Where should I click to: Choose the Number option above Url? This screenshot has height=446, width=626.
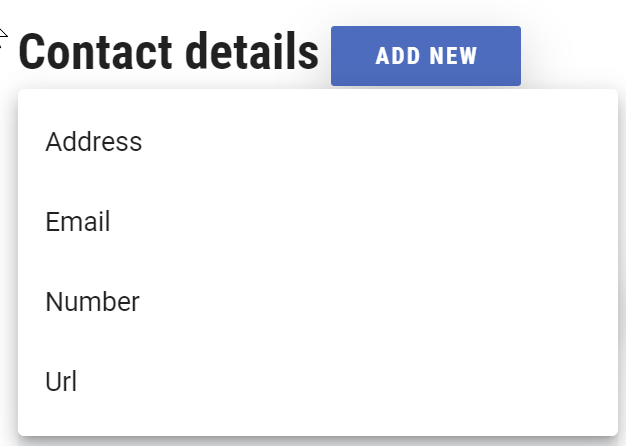point(92,302)
